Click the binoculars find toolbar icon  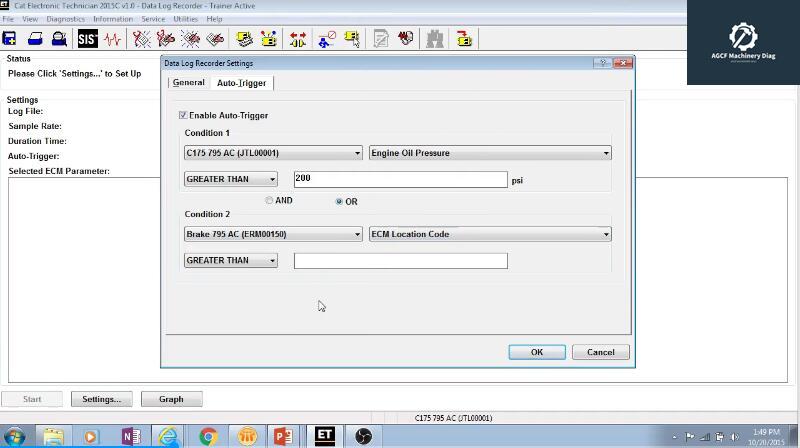pos(435,39)
